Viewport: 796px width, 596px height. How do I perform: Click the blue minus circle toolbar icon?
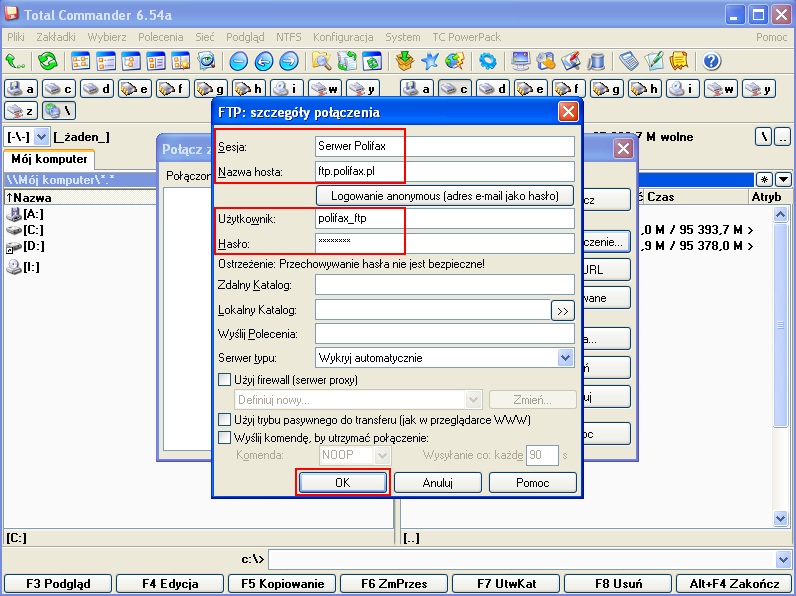(239, 61)
